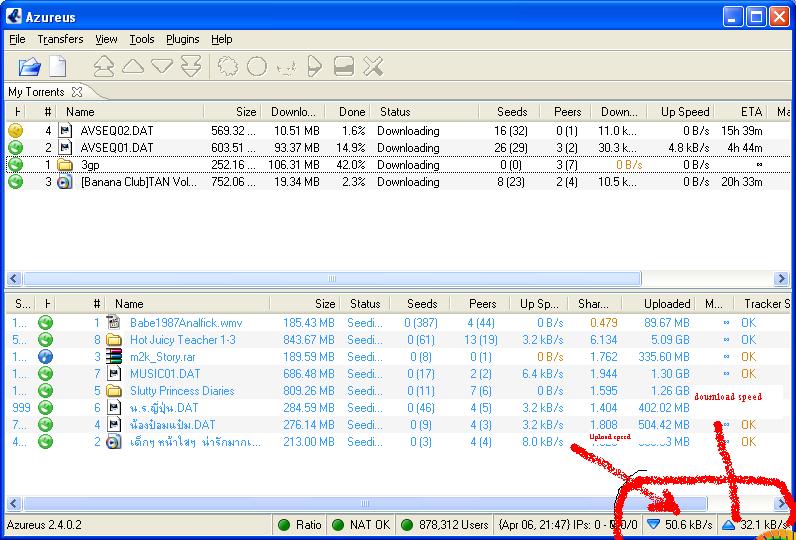The height and width of the screenshot is (540, 796).
Task: Click the share ratio 0.479 value
Action: pos(604,322)
